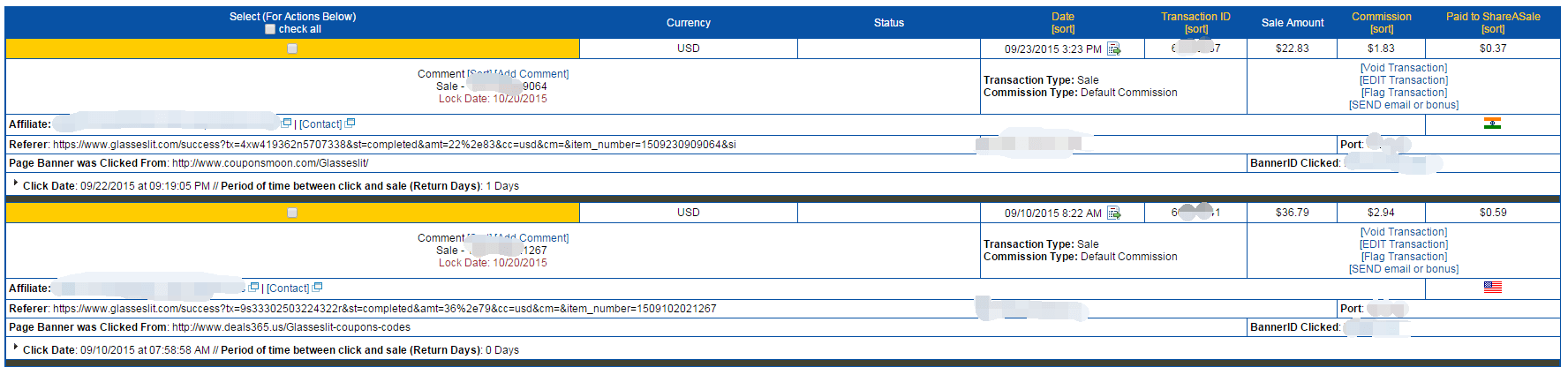Expand click date details for 09/22/2015
The image size is (1568, 367).
(x=16, y=183)
